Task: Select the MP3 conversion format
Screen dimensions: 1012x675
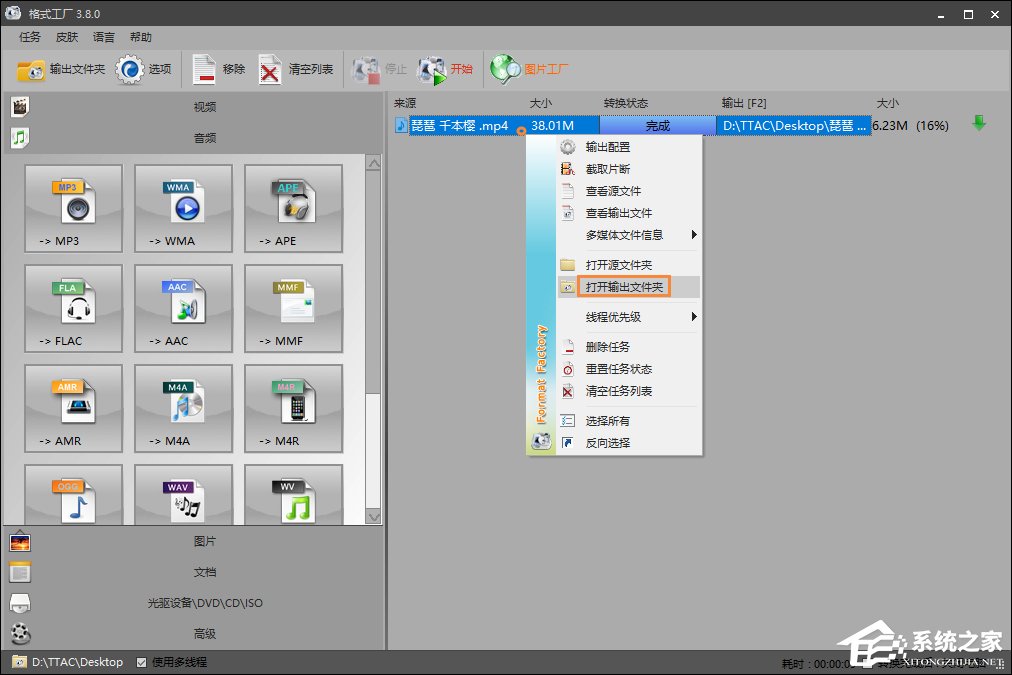Action: click(73, 208)
